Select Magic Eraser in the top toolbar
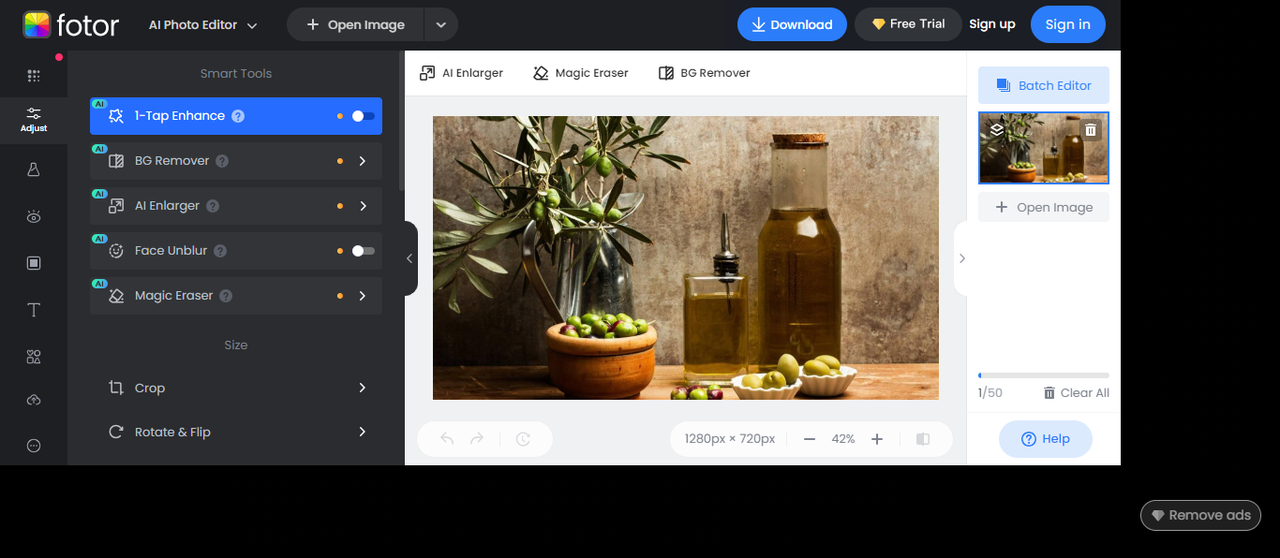The image size is (1280, 558). (x=580, y=73)
